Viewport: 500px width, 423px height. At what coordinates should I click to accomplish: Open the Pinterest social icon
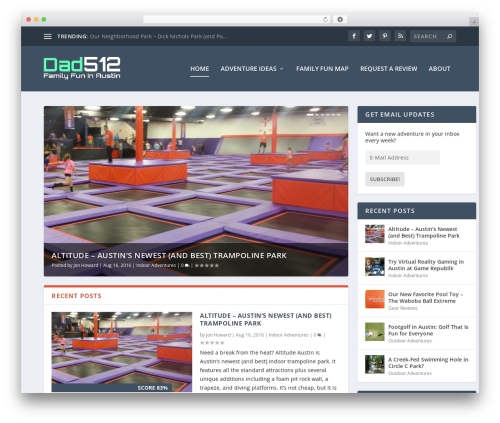[385, 36]
